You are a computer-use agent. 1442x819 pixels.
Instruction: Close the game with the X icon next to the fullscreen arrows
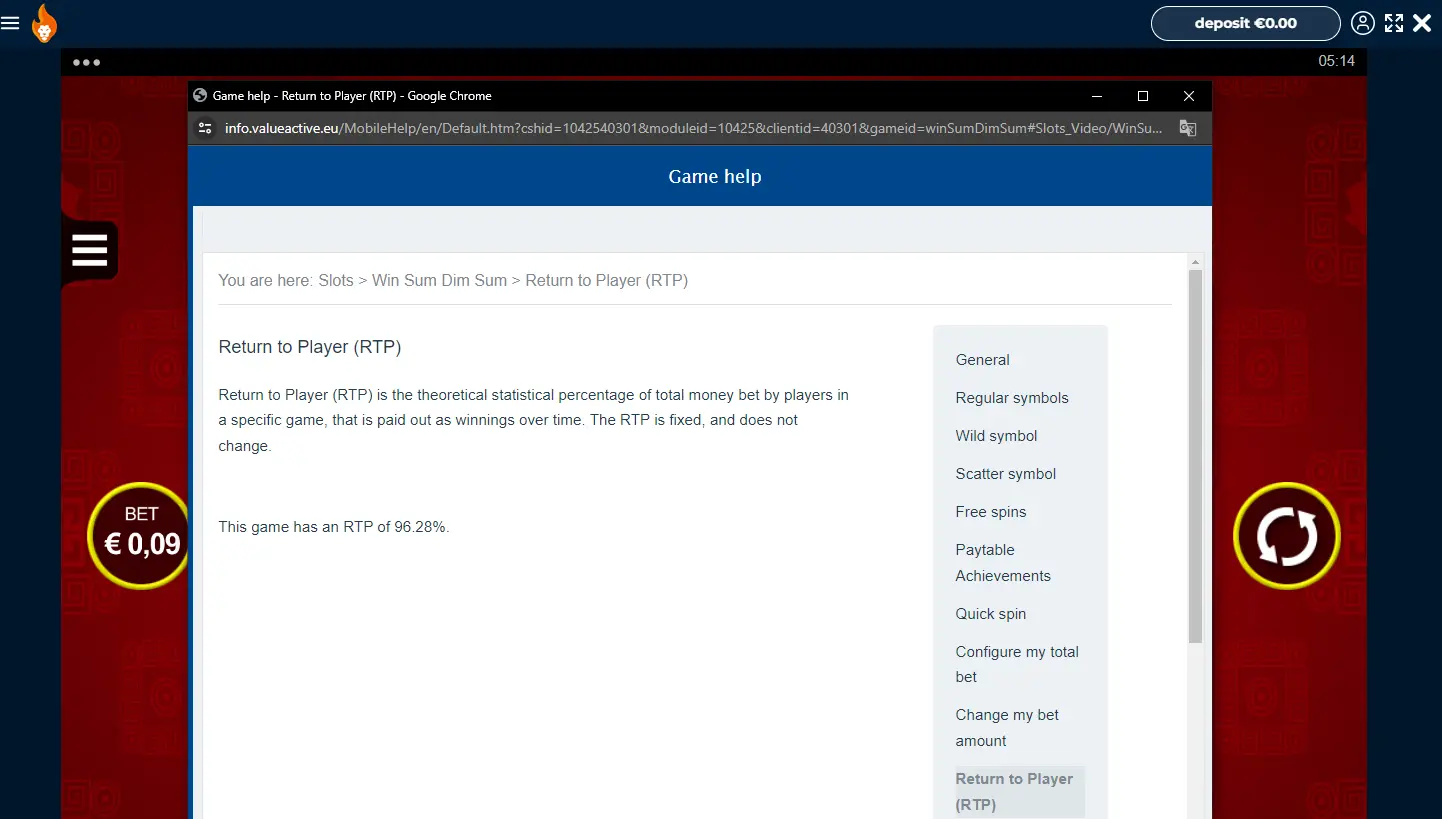coord(1422,23)
